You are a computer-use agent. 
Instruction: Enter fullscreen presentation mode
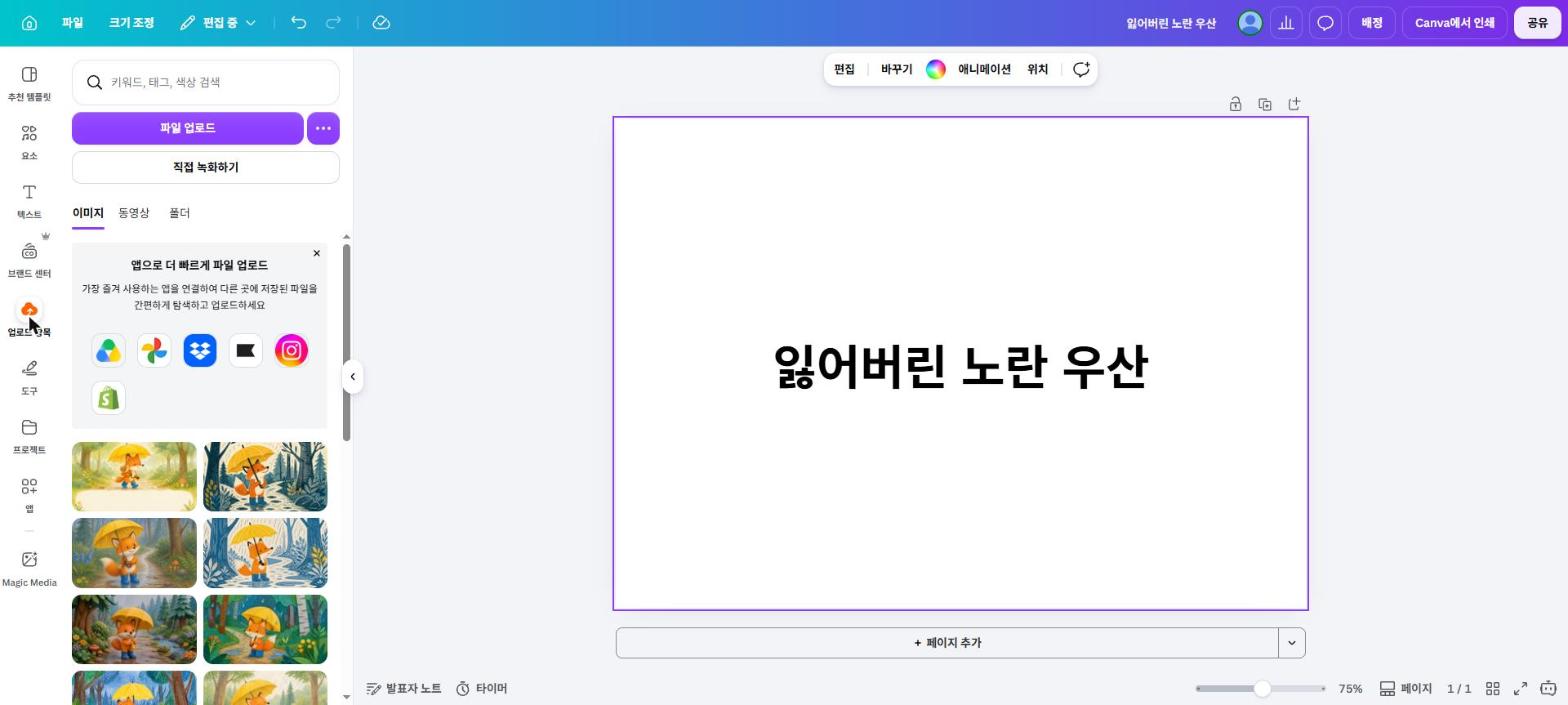pos(1520,688)
